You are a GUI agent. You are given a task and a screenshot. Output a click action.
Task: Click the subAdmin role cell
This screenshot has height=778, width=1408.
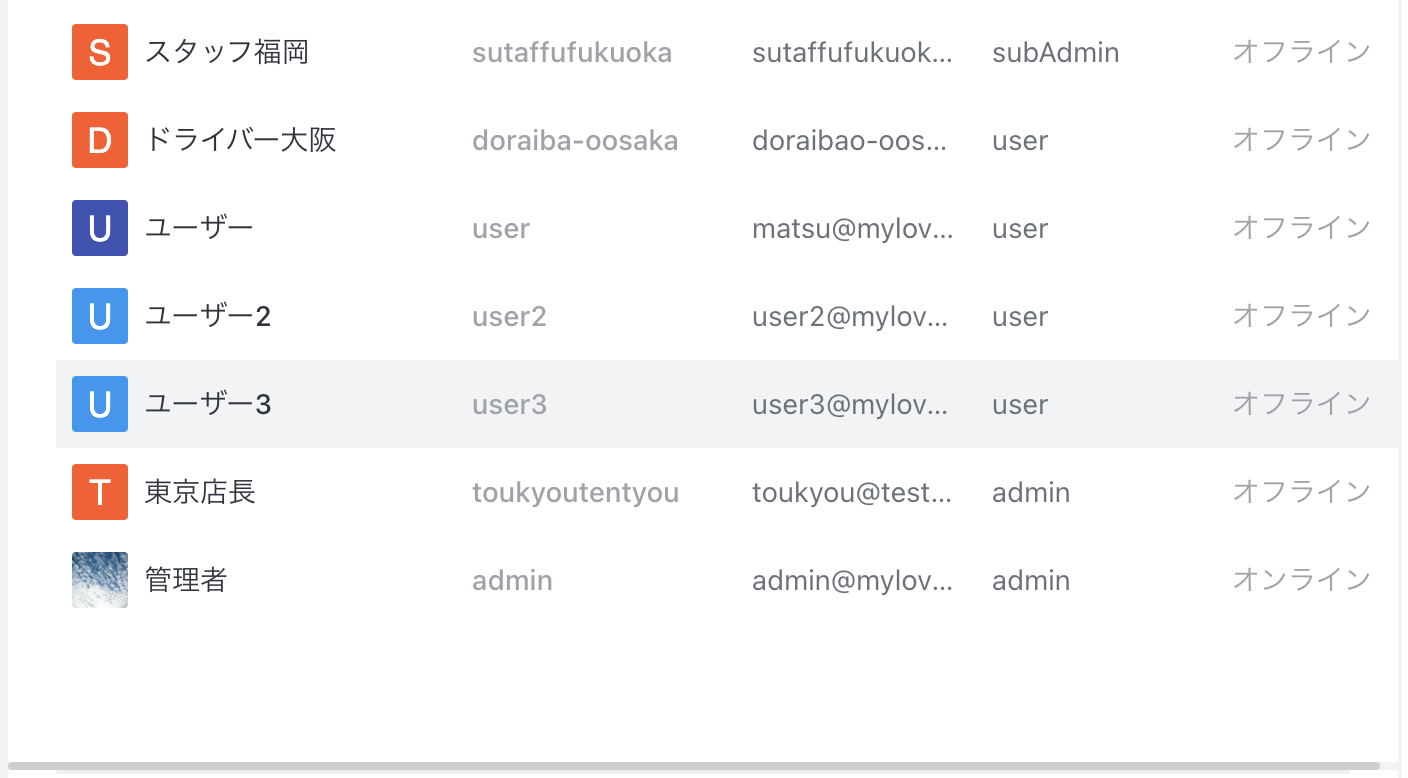coord(1055,52)
